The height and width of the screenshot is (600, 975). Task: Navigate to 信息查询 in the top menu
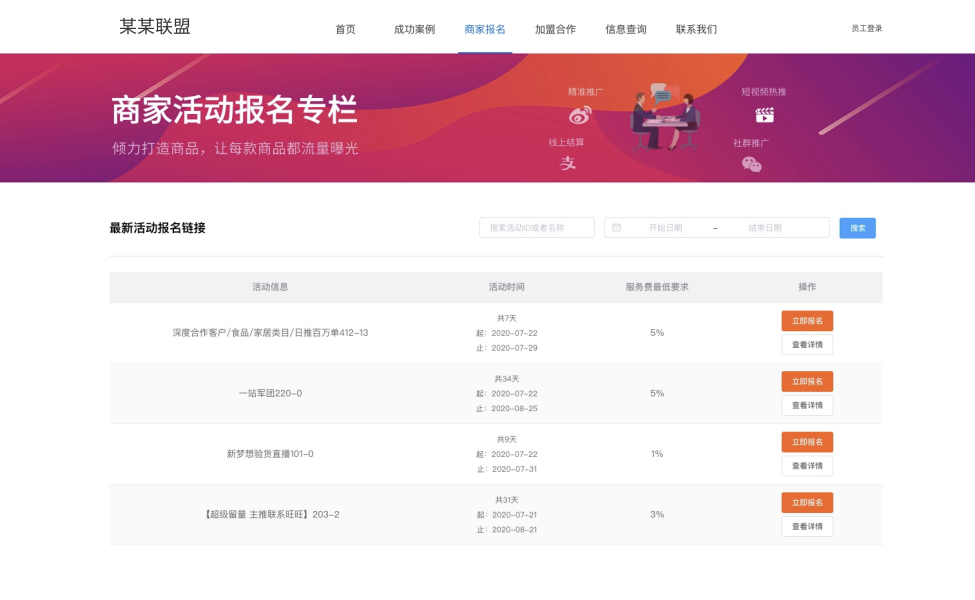[x=626, y=29]
